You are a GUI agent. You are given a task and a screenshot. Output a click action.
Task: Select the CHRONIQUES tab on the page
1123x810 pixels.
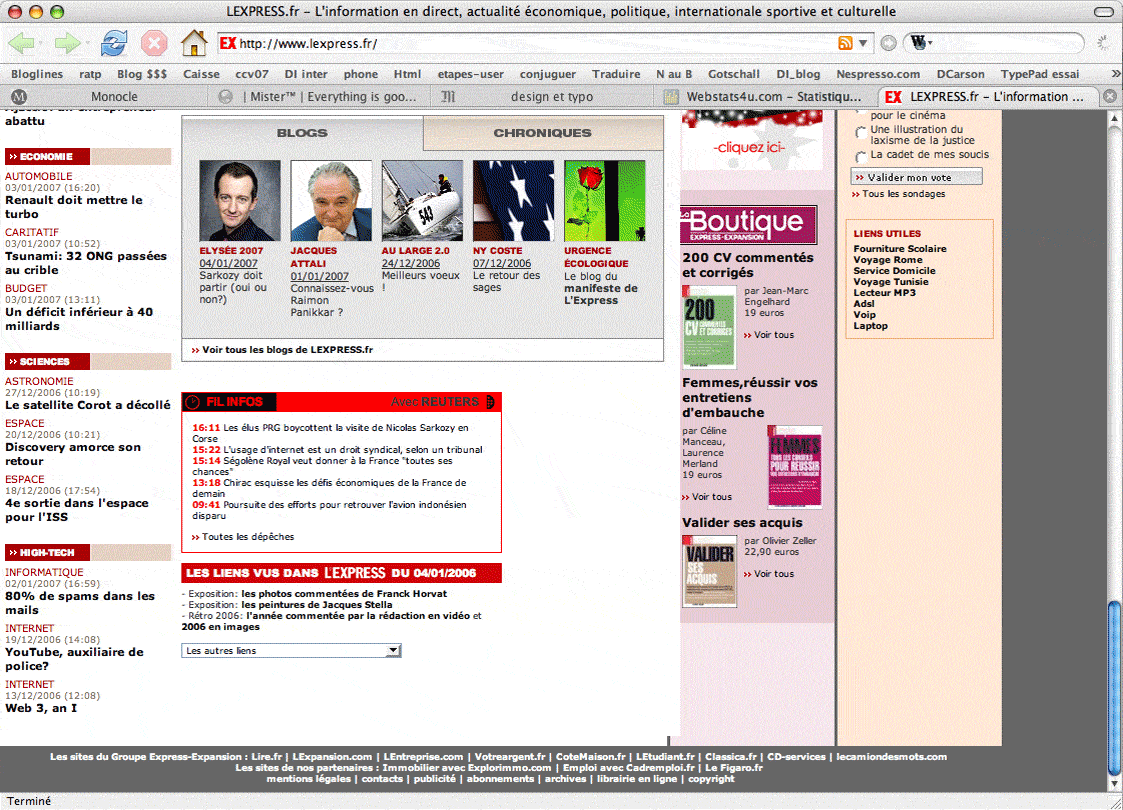click(x=543, y=133)
